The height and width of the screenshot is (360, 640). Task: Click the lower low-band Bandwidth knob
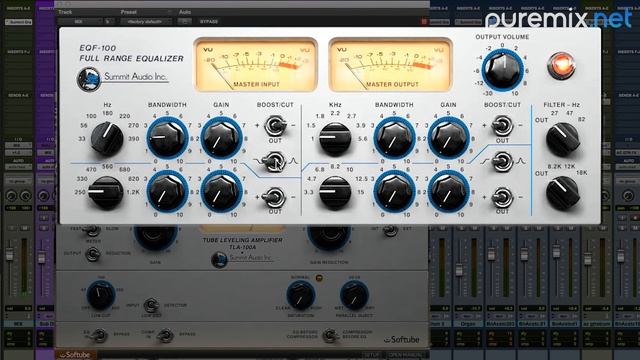(x=167, y=191)
